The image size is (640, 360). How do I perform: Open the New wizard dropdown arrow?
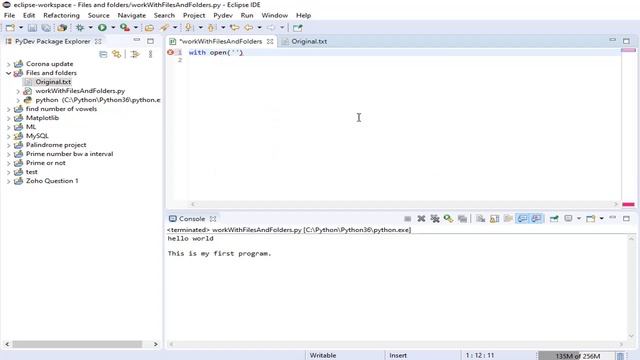[x=21, y=28]
